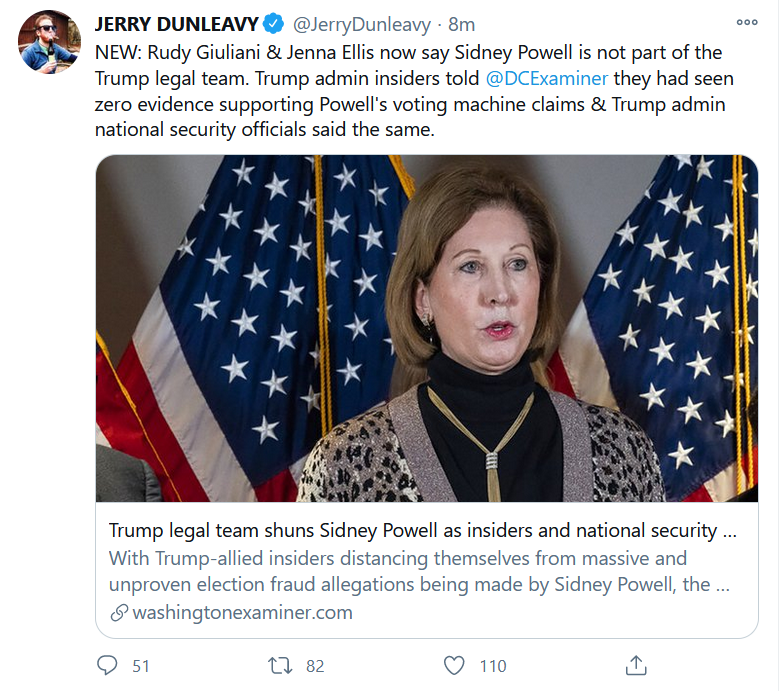Click the card description starting "With Trump-allied insiders"
This screenshot has height=691, width=779.
[408, 571]
